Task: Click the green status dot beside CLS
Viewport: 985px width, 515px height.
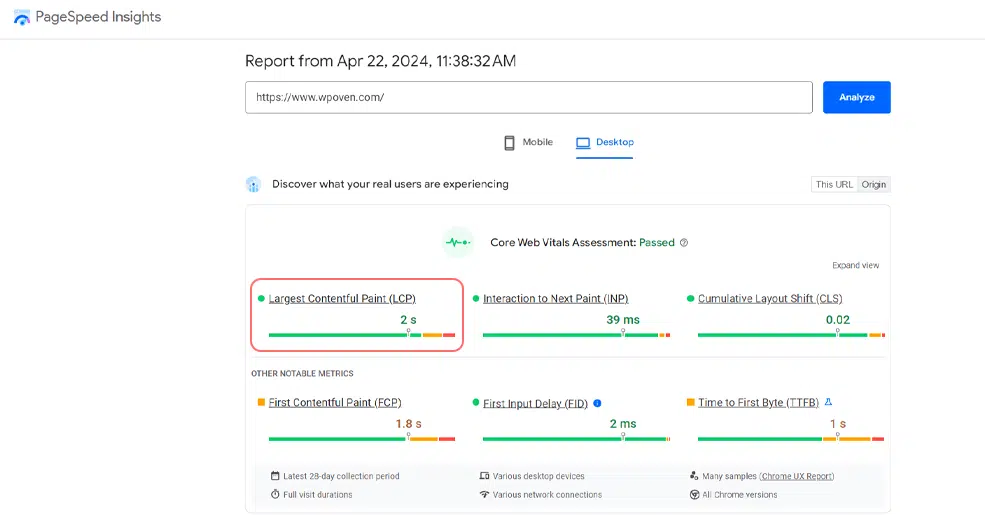Action: tap(690, 299)
